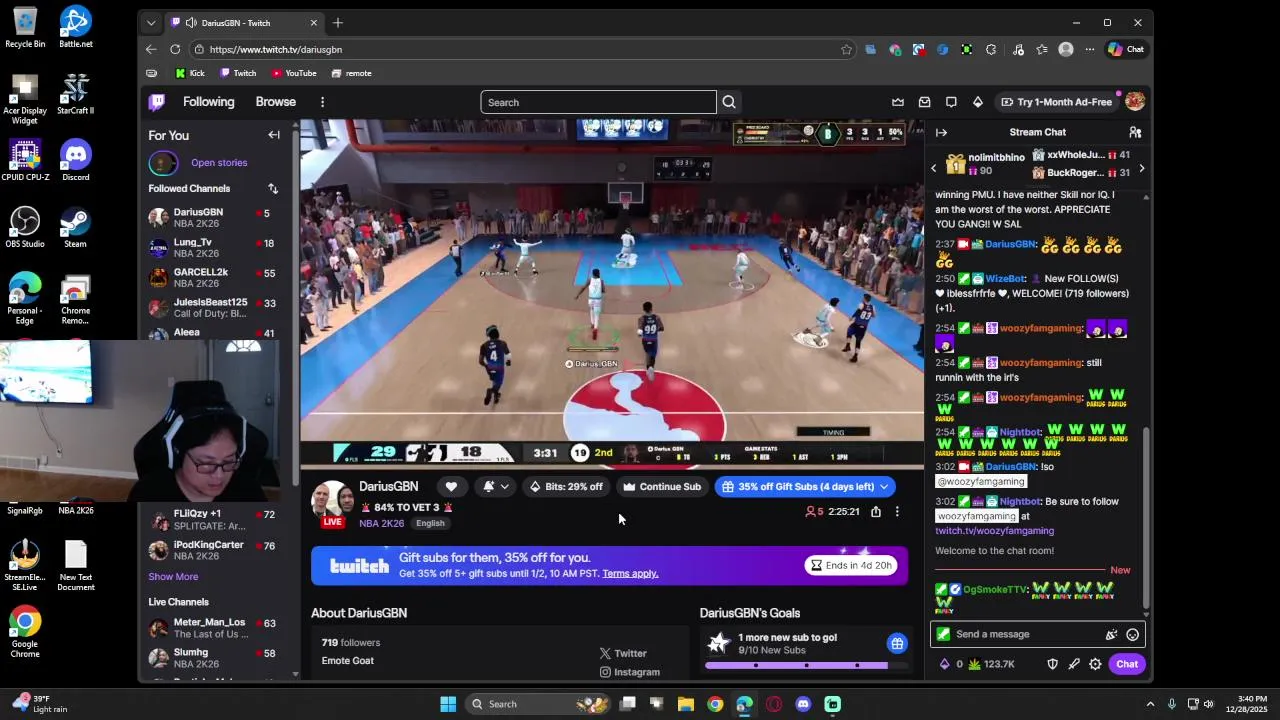Click Bits: 29% off button

[x=566, y=487]
